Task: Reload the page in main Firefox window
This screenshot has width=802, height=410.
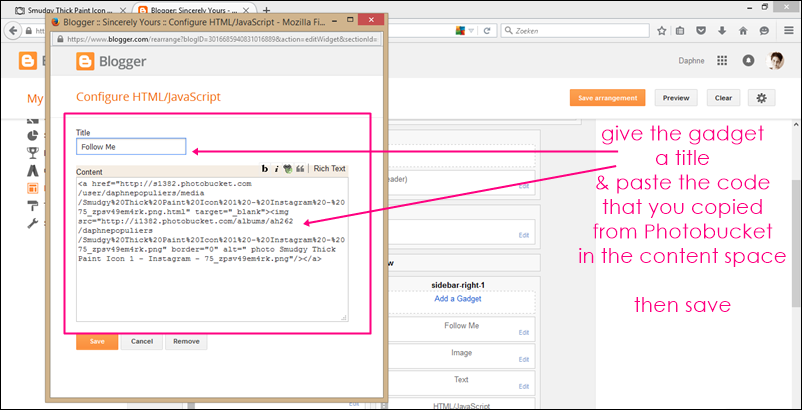Action: point(487,31)
